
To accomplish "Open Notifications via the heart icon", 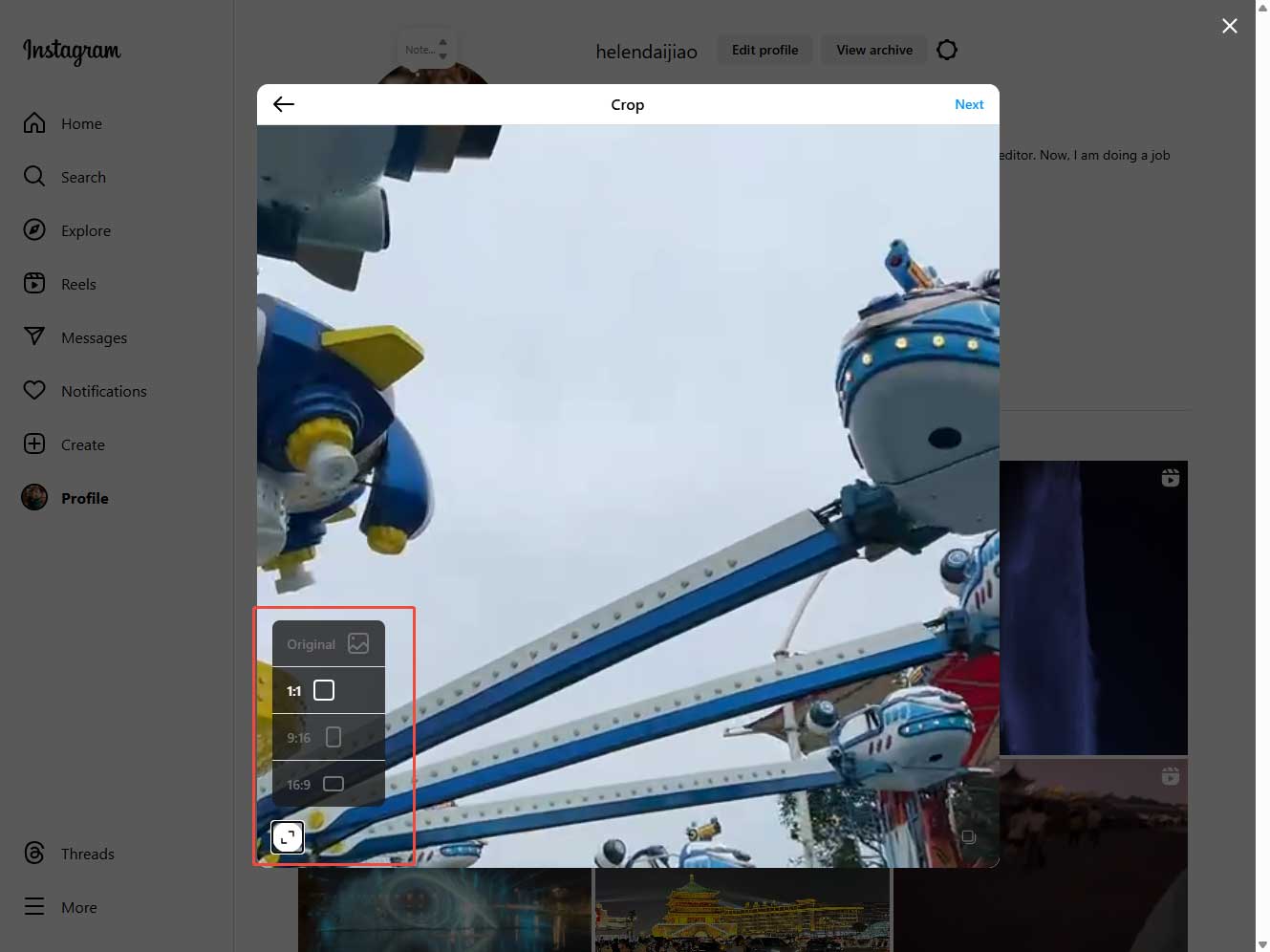I will [34, 390].
